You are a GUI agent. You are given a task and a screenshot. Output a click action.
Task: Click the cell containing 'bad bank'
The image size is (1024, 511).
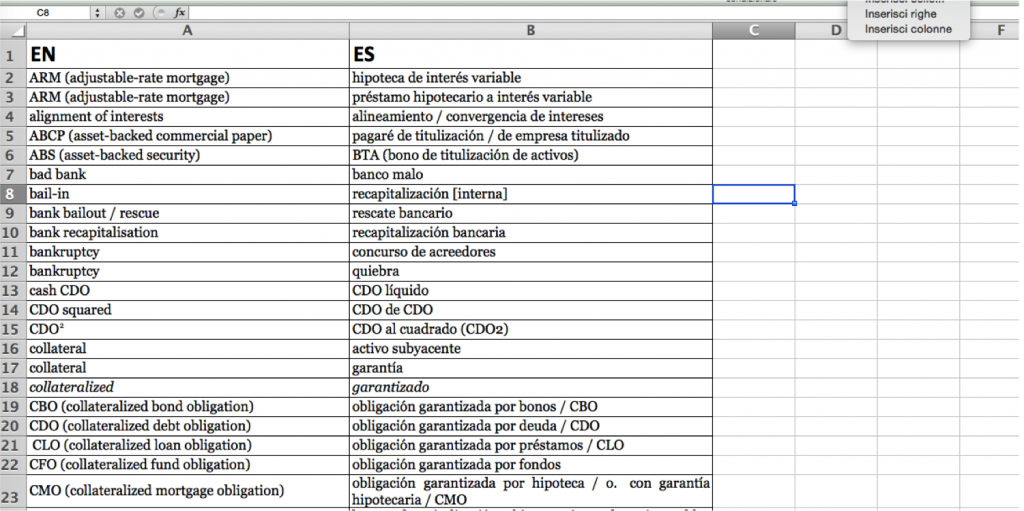click(188, 174)
